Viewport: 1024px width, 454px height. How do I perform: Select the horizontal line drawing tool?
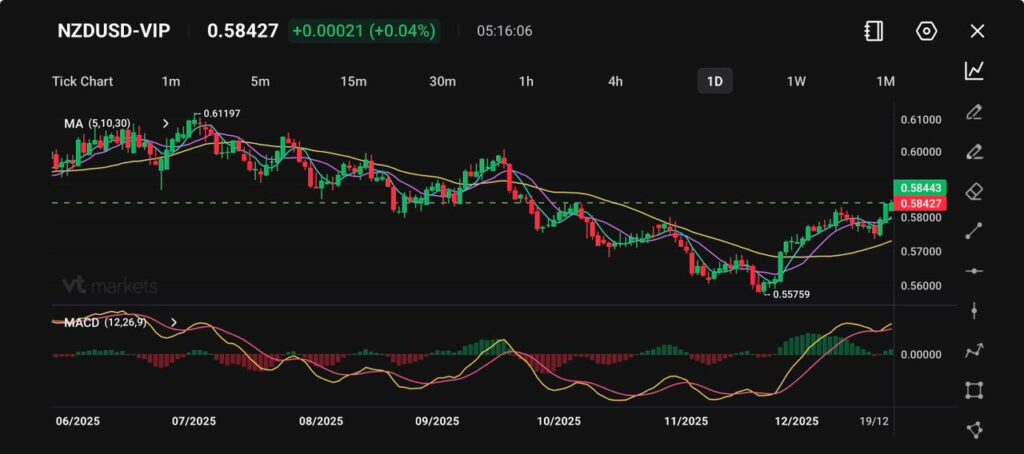[974, 271]
